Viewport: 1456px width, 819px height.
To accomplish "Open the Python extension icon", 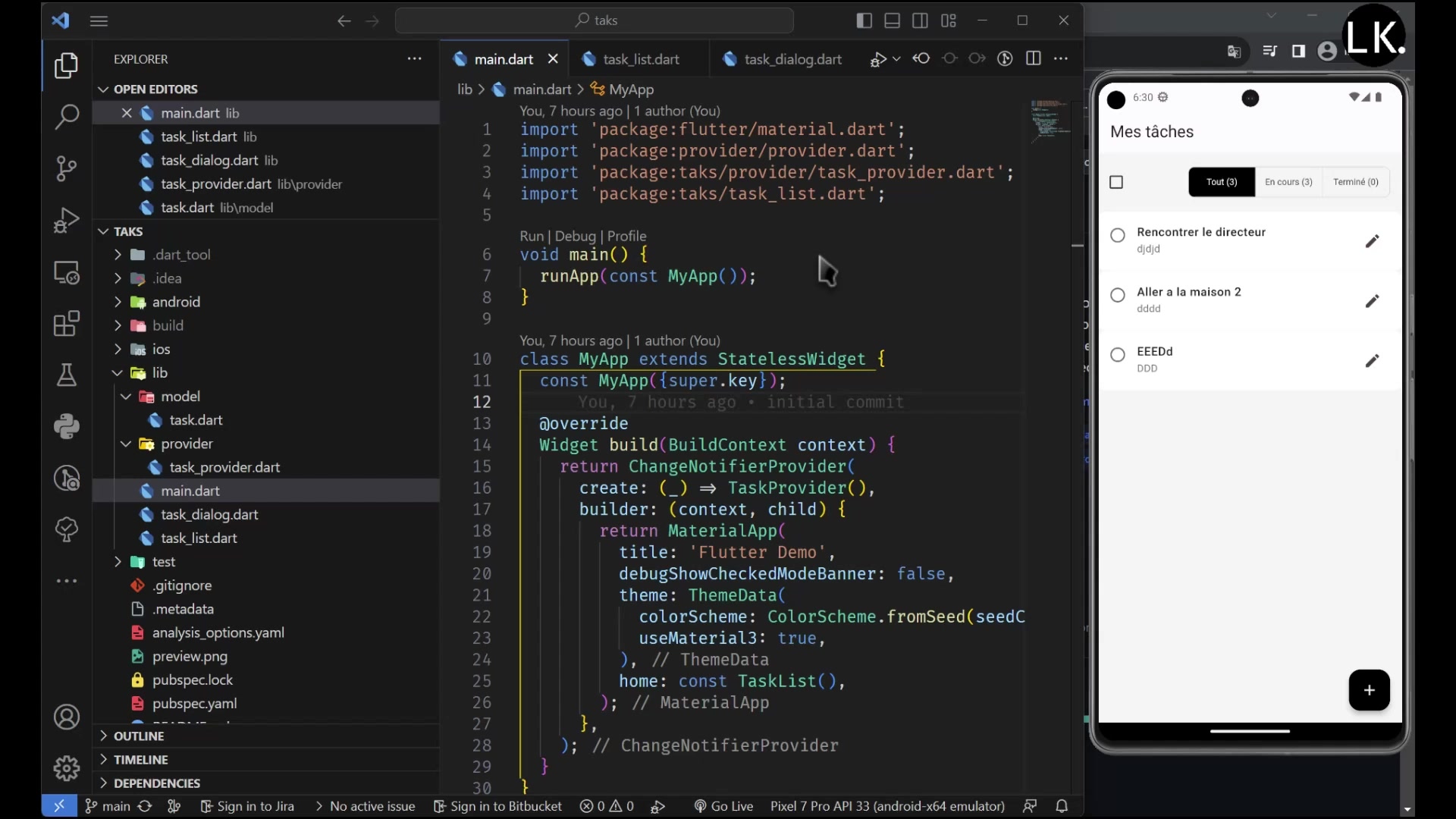I will point(67,426).
